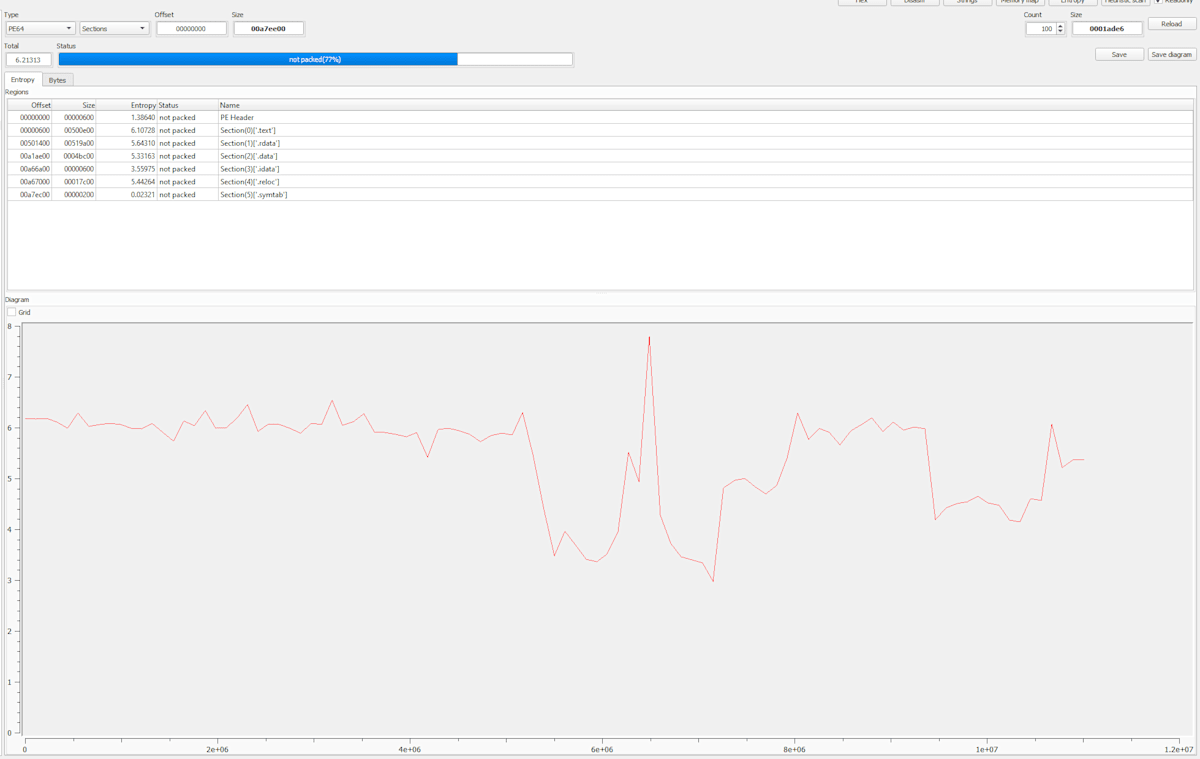
Task: Click the entropy peak on the diagram
Action: click(649, 338)
